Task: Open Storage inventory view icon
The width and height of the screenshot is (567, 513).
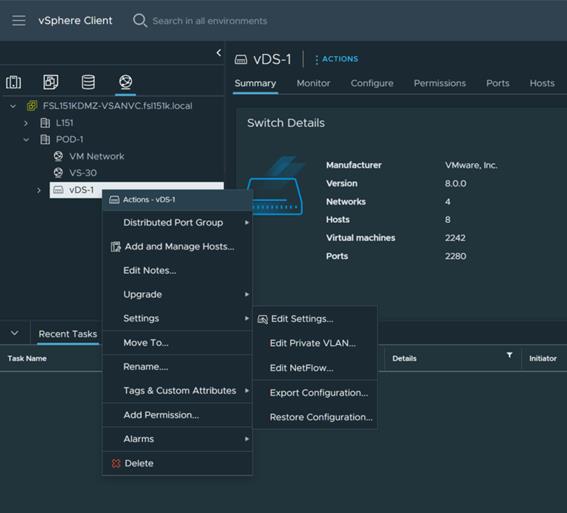Action: pos(88,82)
